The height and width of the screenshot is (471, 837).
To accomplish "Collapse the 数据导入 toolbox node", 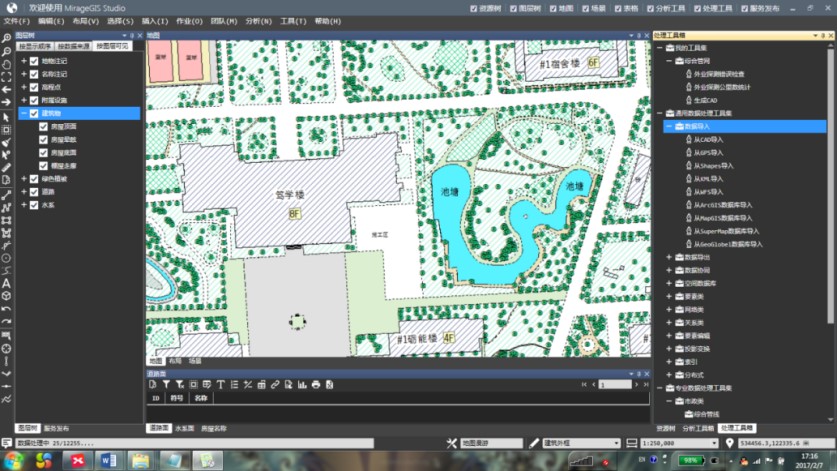I will pos(669,126).
